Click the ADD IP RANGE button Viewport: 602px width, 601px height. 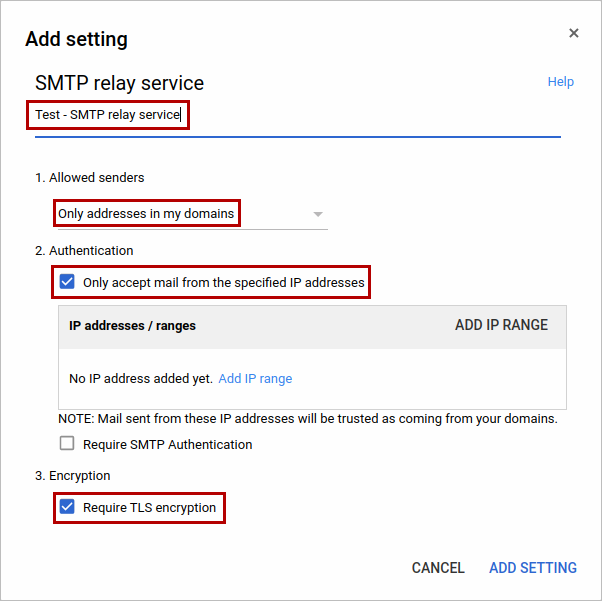coord(501,325)
